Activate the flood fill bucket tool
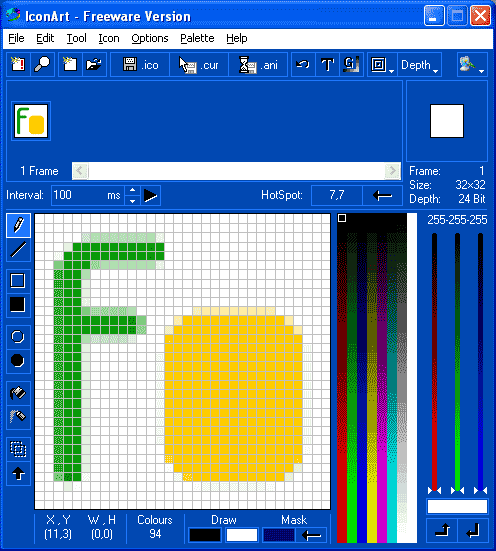 pyautogui.click(x=18, y=392)
